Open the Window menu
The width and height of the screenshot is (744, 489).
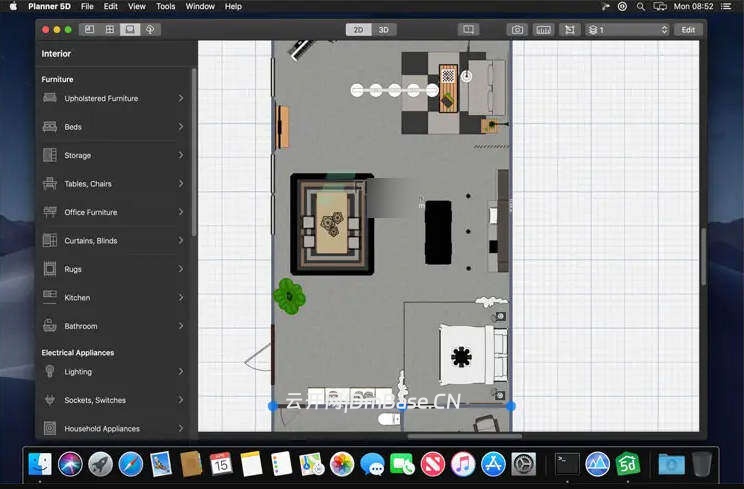200,7
